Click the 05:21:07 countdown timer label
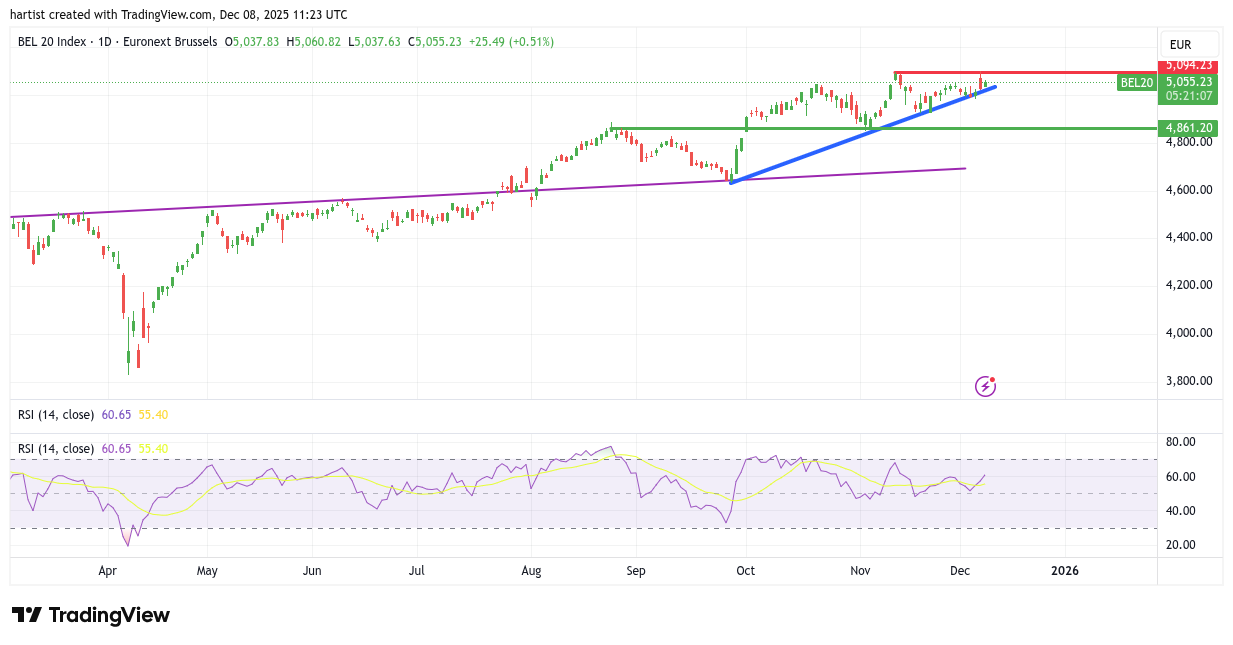 coord(1187,96)
